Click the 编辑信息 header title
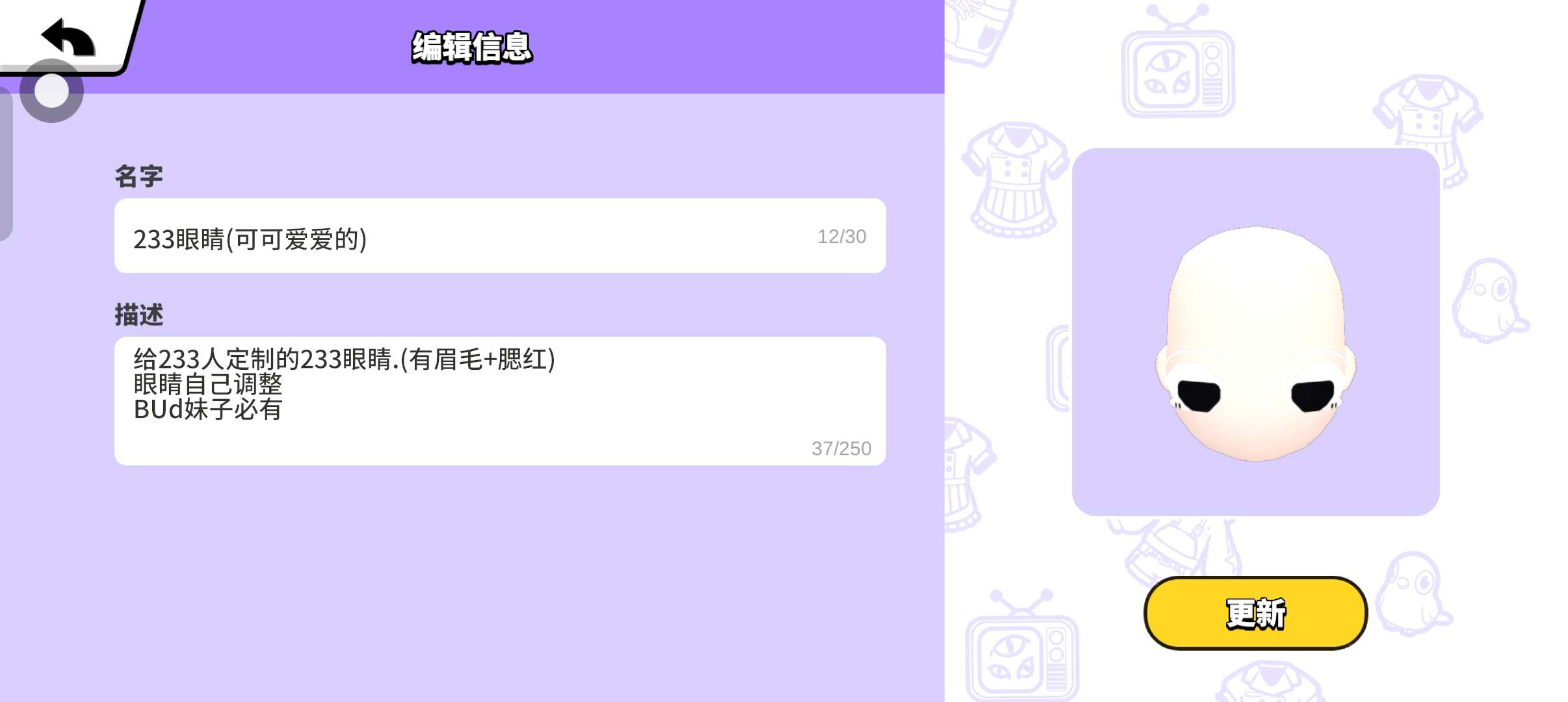1568x702 pixels. [x=472, y=47]
